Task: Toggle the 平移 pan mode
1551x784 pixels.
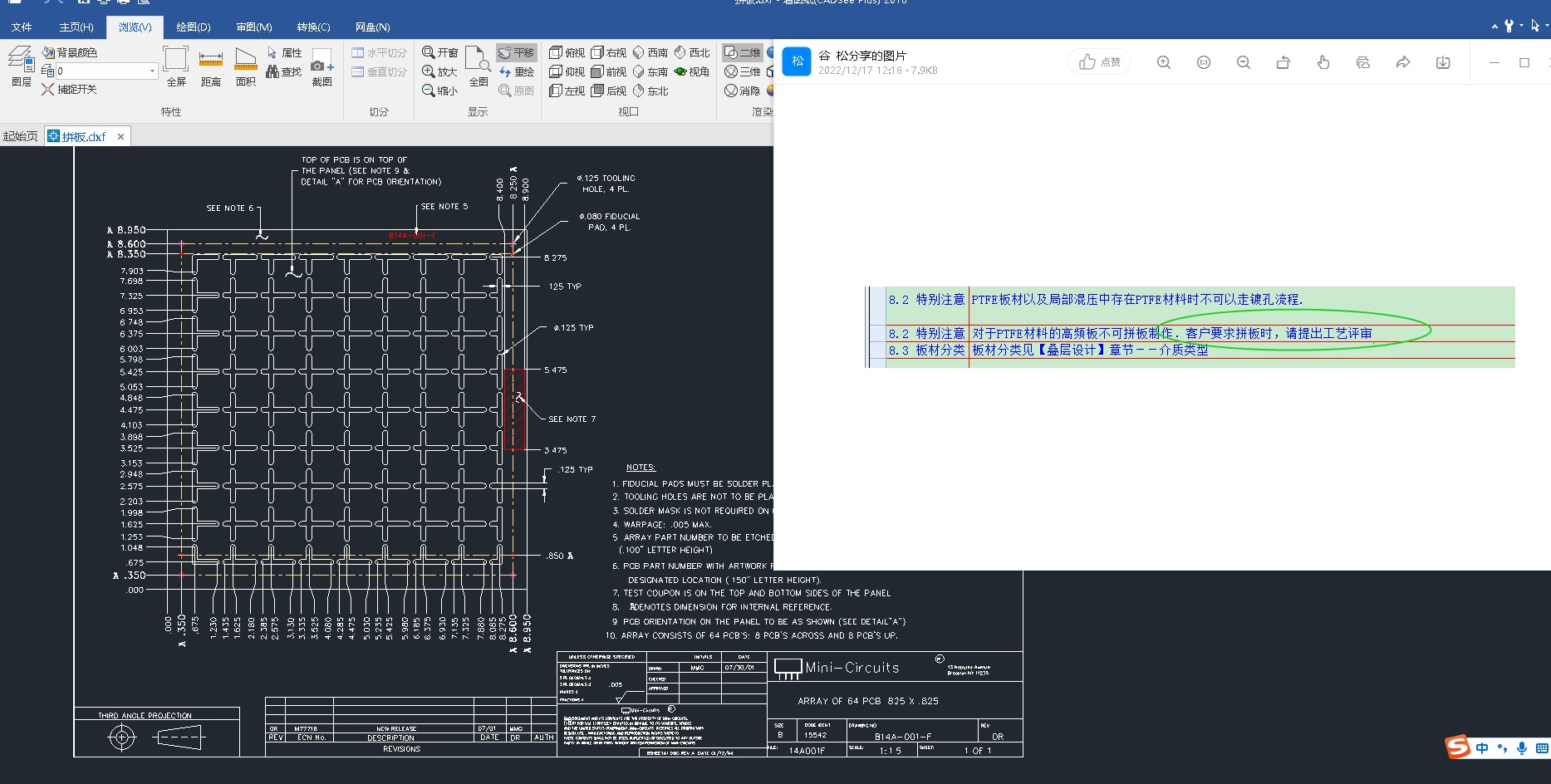Action: 516,52
